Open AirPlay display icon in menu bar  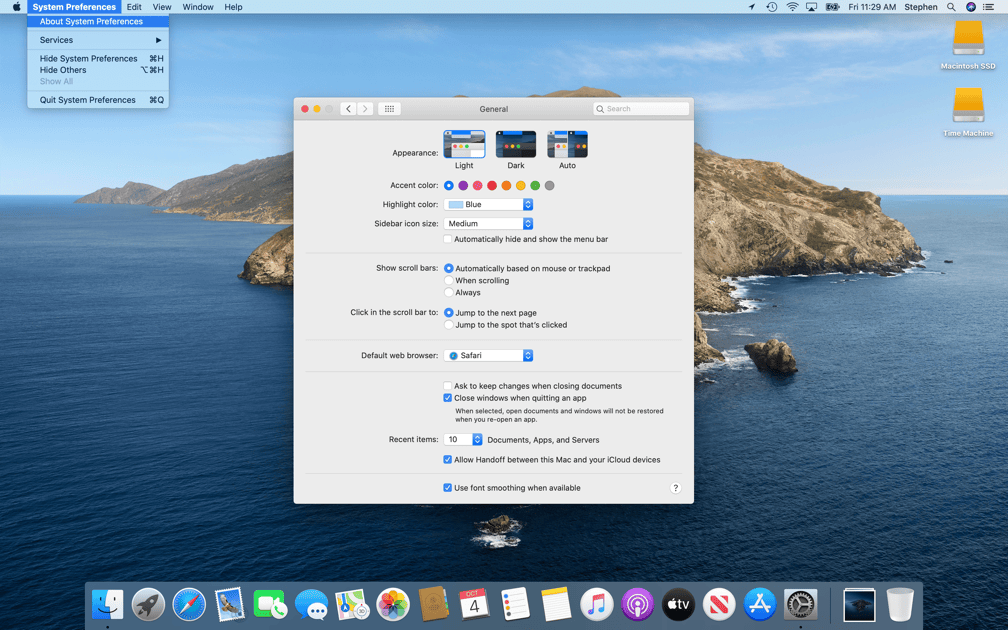[812, 7]
